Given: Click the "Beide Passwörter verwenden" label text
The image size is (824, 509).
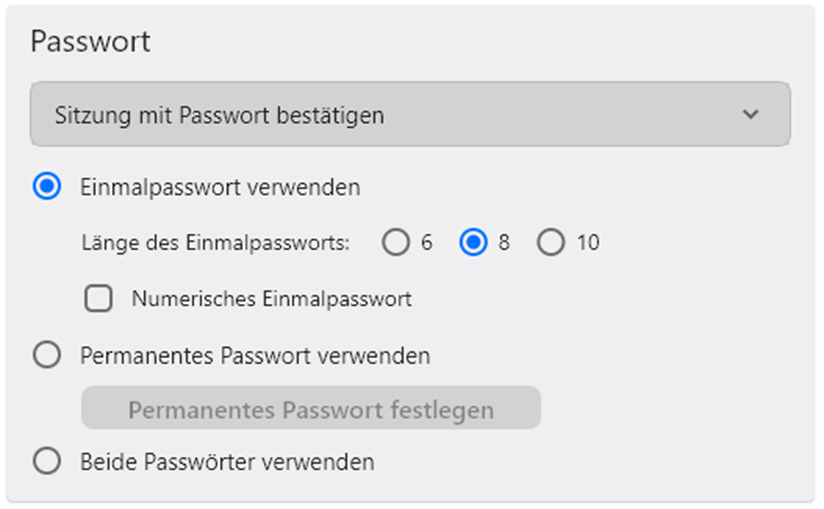Looking at the screenshot, I should tap(227, 462).
